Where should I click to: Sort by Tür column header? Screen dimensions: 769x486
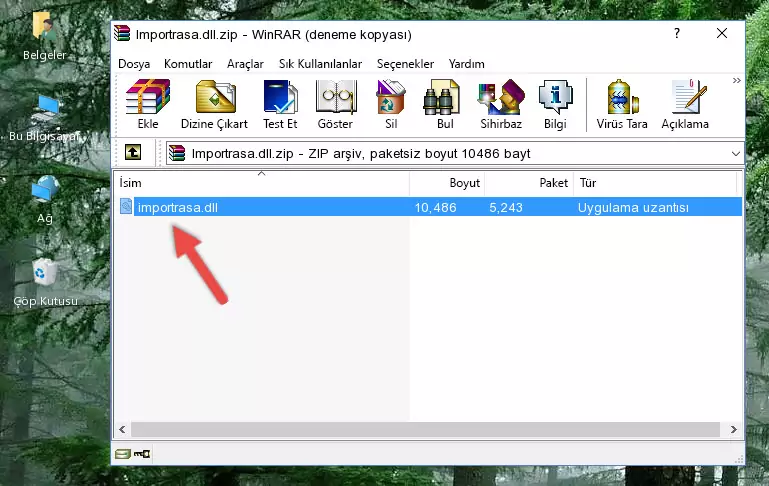[655, 183]
